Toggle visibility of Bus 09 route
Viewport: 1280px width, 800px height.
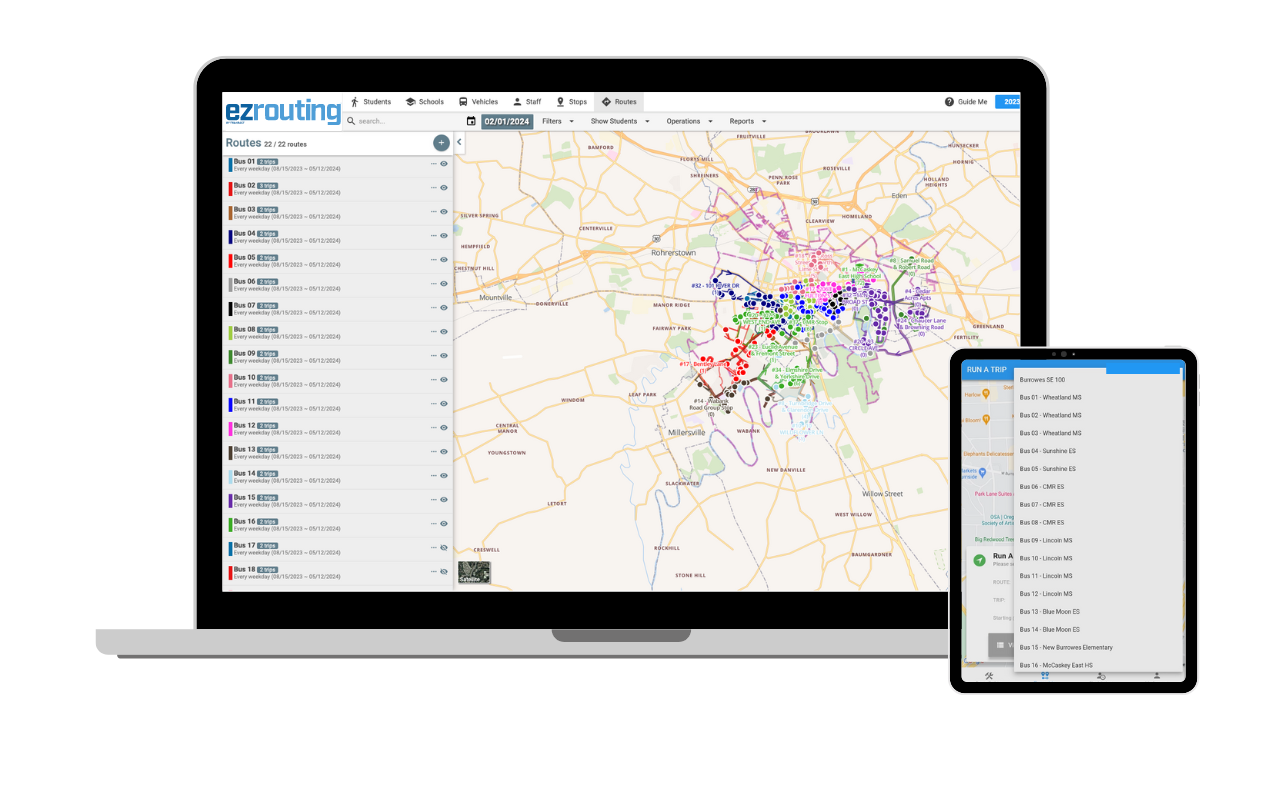pyautogui.click(x=444, y=356)
